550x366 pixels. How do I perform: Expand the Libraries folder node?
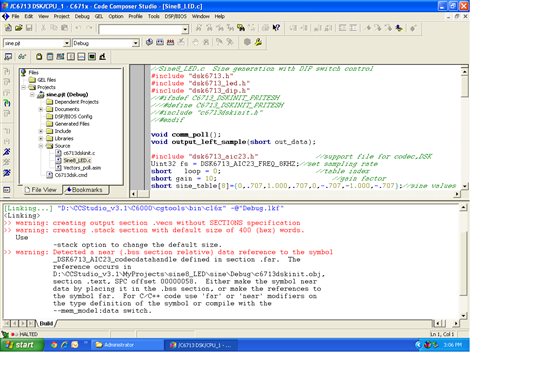[x=41, y=138]
